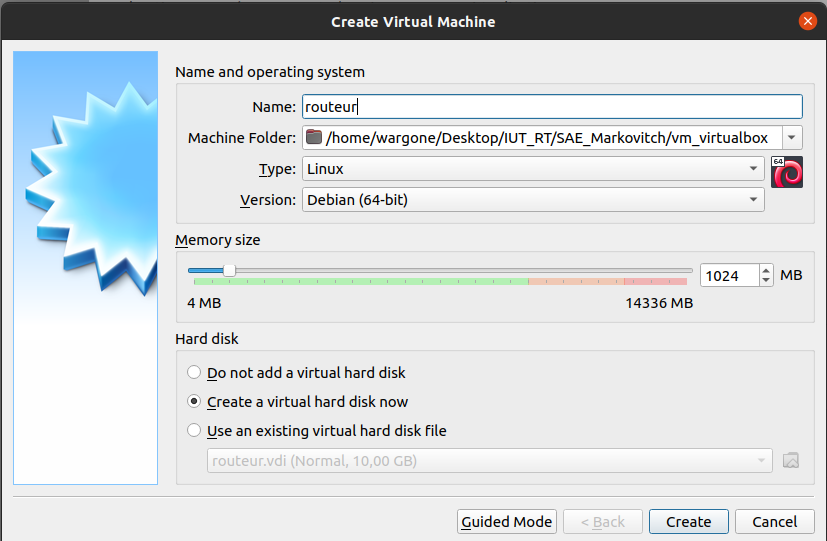This screenshot has width=827, height=541.
Task: Click into the Name field containing routeur
Action: (x=552, y=107)
